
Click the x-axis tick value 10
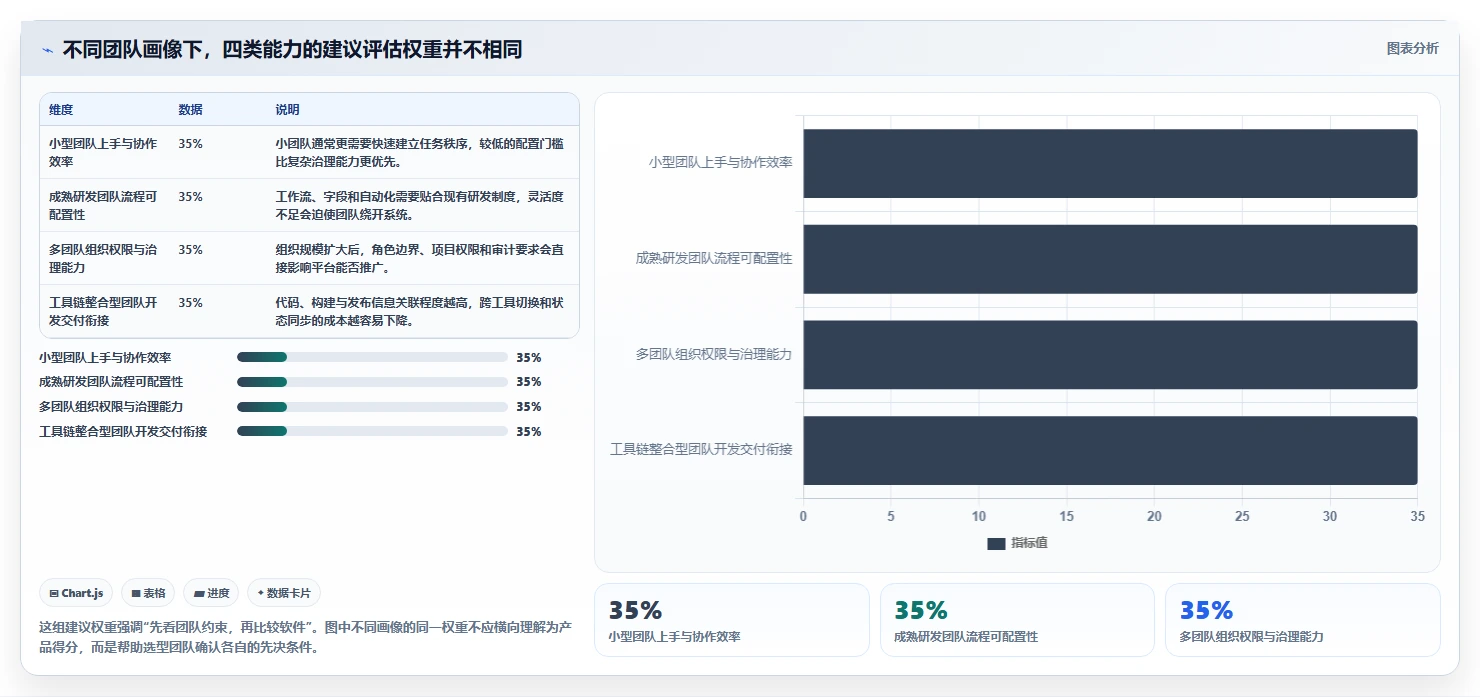(x=979, y=516)
